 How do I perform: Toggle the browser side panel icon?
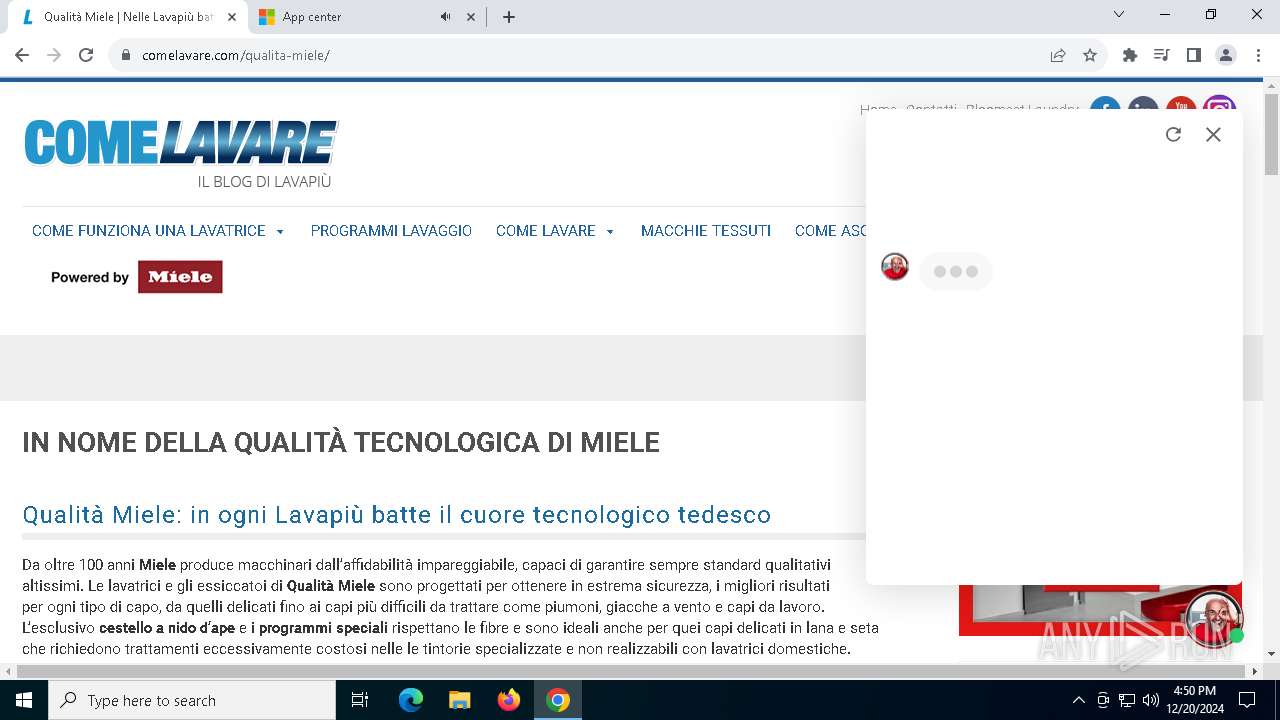pos(1193,55)
